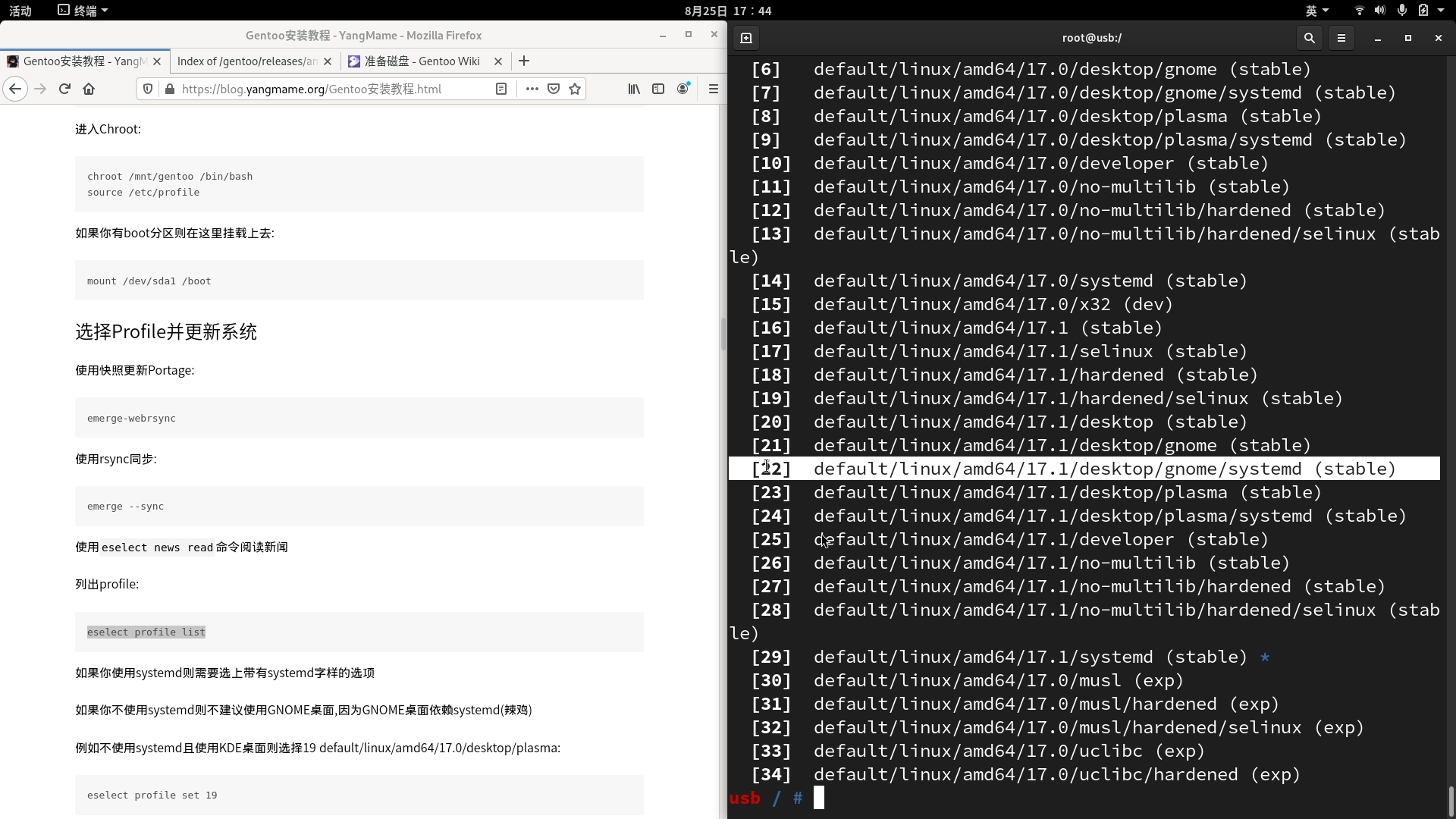
Task: Bookmark this page with star
Action: [575, 89]
